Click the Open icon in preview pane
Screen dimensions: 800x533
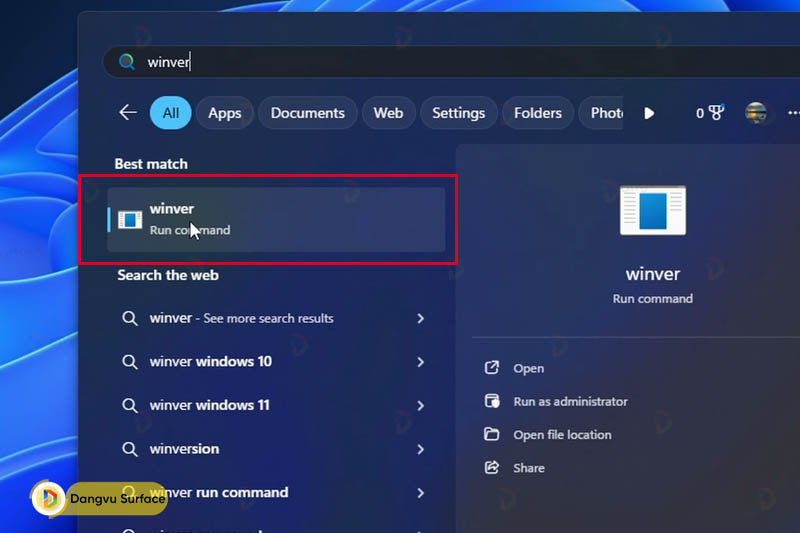pyautogui.click(x=491, y=368)
